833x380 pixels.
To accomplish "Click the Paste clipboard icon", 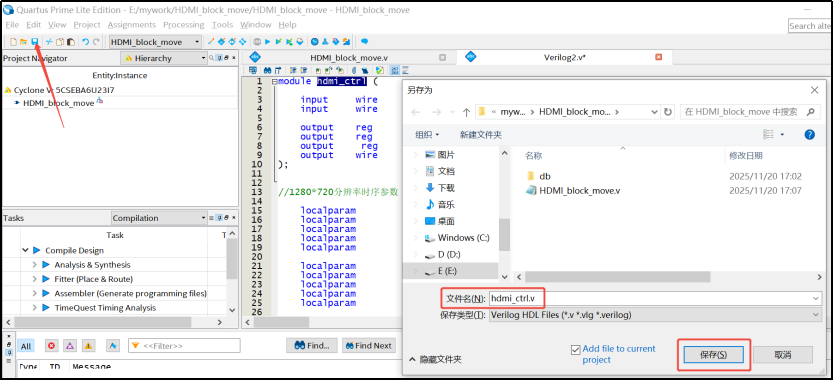I will [71, 41].
